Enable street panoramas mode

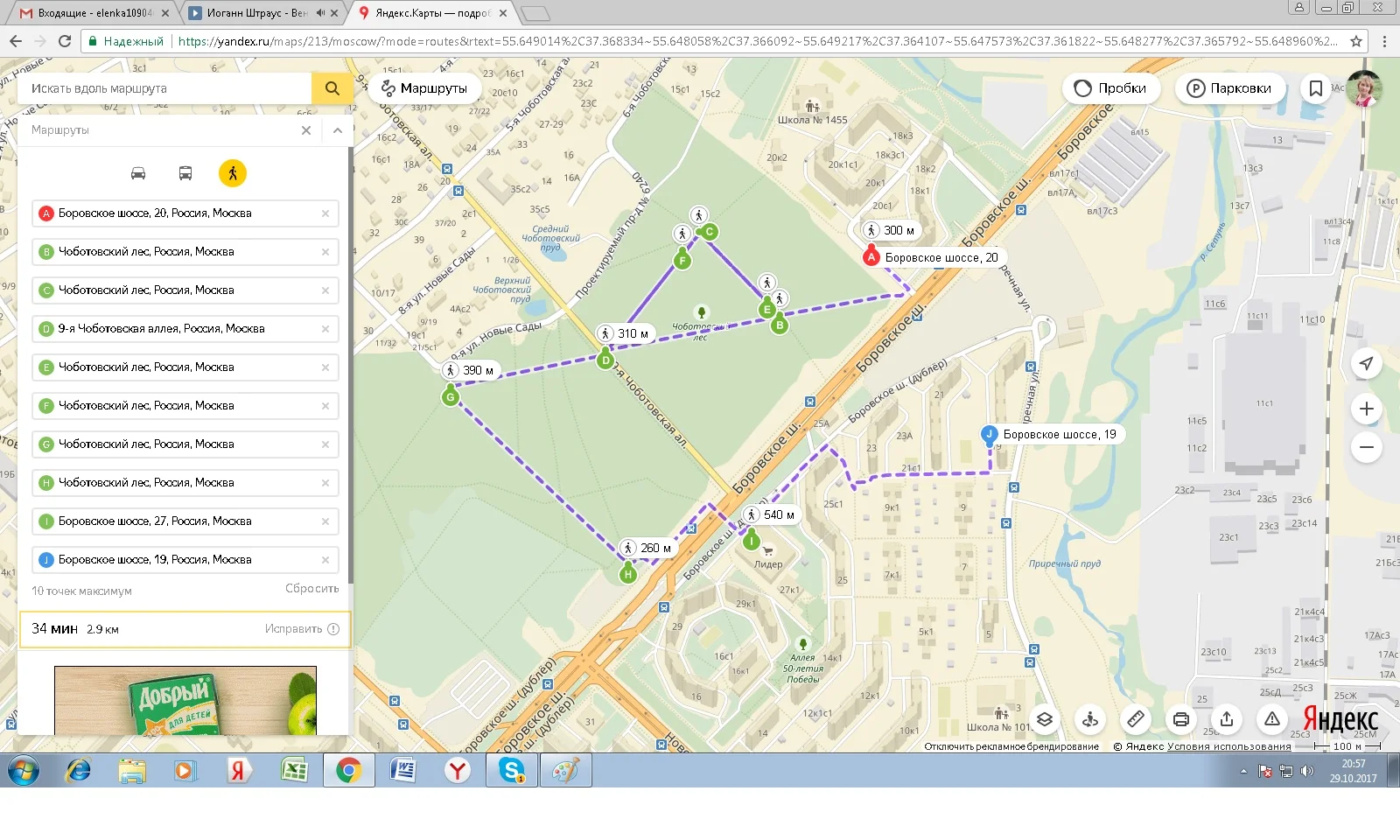[x=1090, y=719]
